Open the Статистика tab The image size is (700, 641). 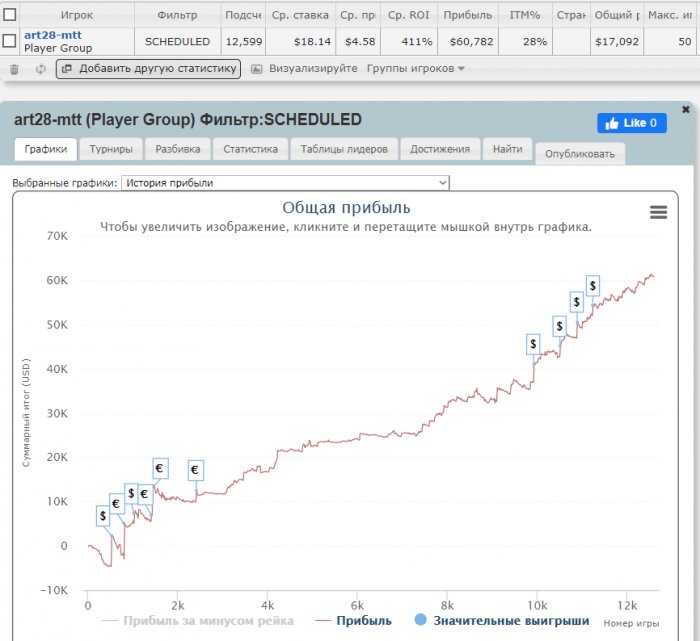click(x=250, y=149)
